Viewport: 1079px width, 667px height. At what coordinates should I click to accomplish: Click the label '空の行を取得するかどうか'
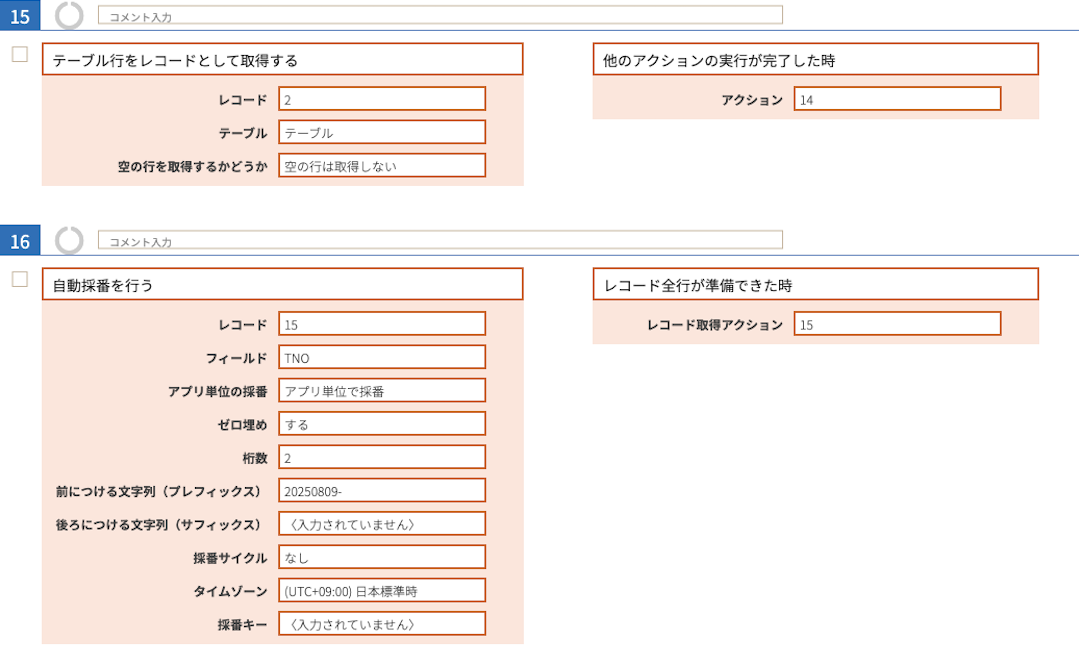click(192, 167)
